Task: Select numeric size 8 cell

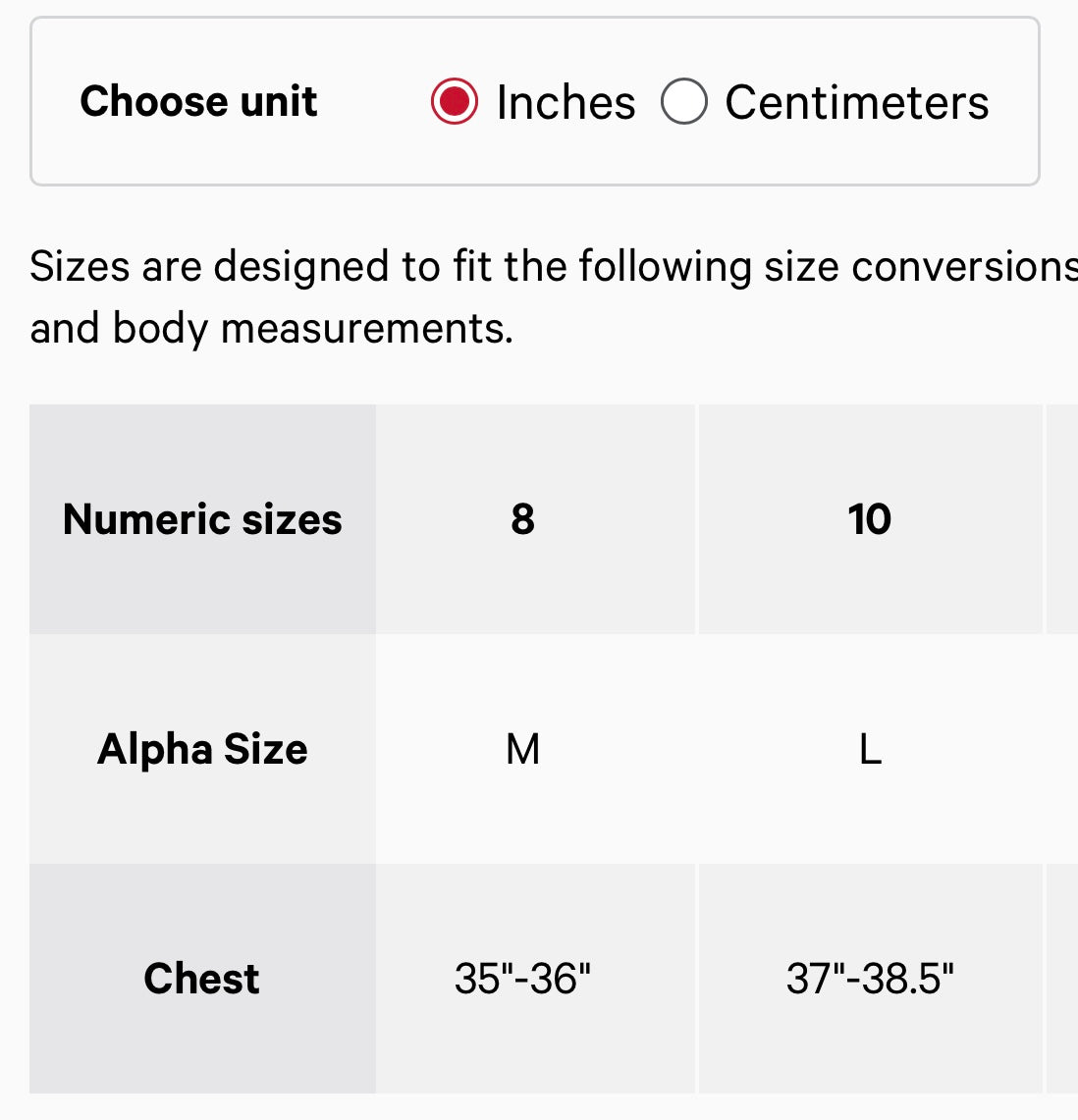Action: [x=522, y=519]
